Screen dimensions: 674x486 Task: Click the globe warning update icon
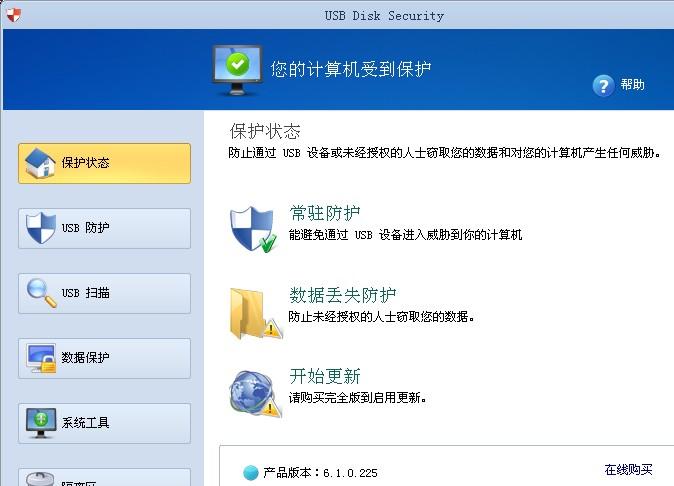pos(255,394)
